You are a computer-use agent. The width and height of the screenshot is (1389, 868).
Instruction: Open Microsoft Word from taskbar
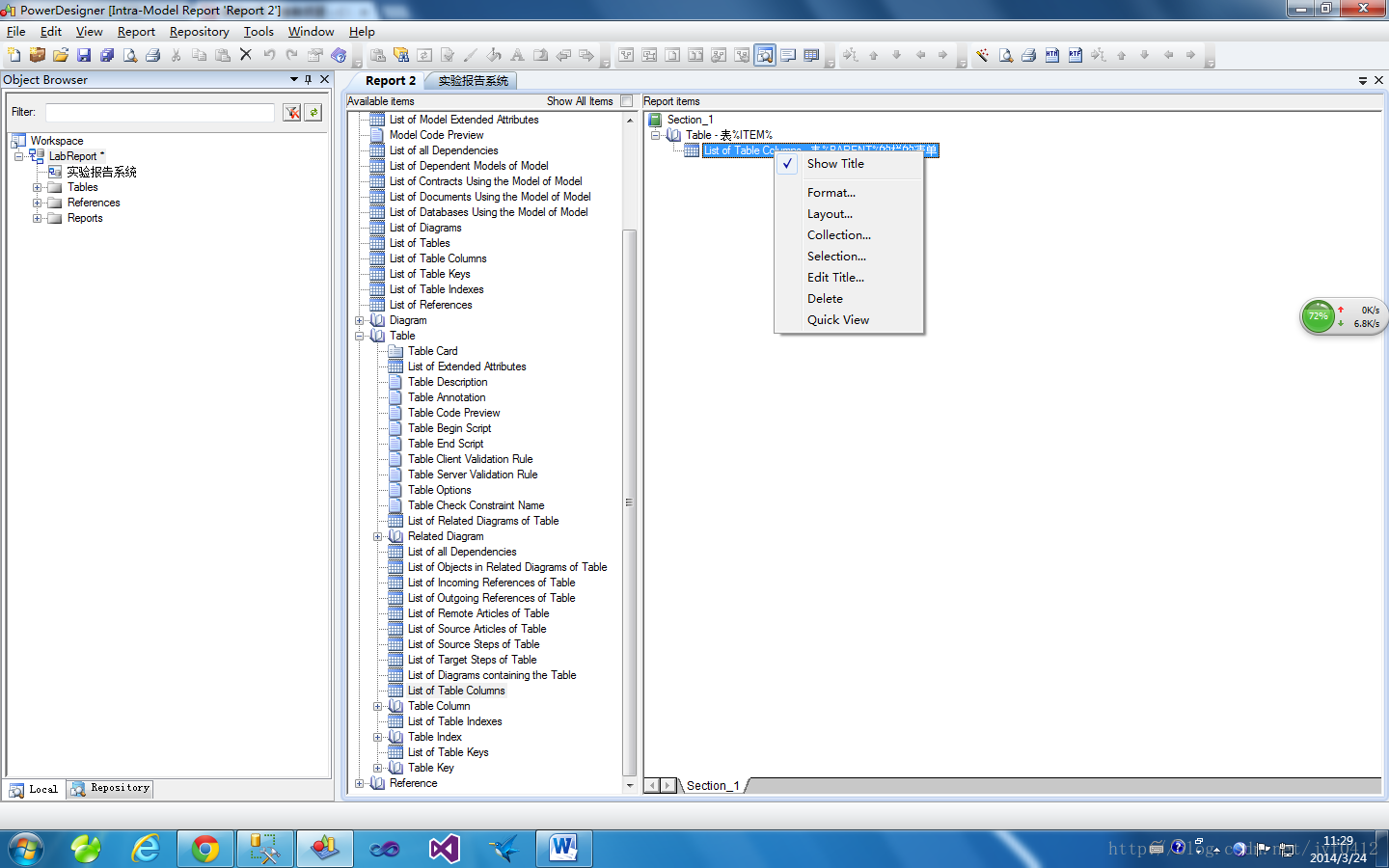pos(564,849)
